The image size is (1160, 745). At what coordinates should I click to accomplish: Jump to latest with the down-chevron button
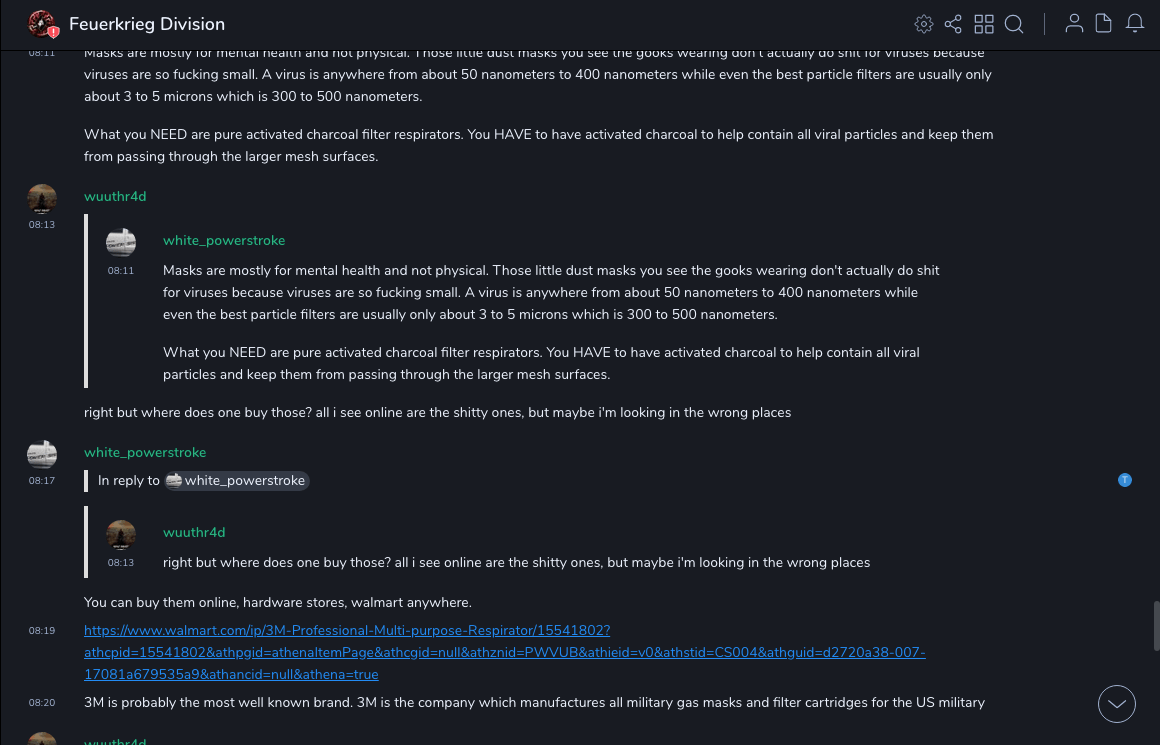click(x=1117, y=704)
